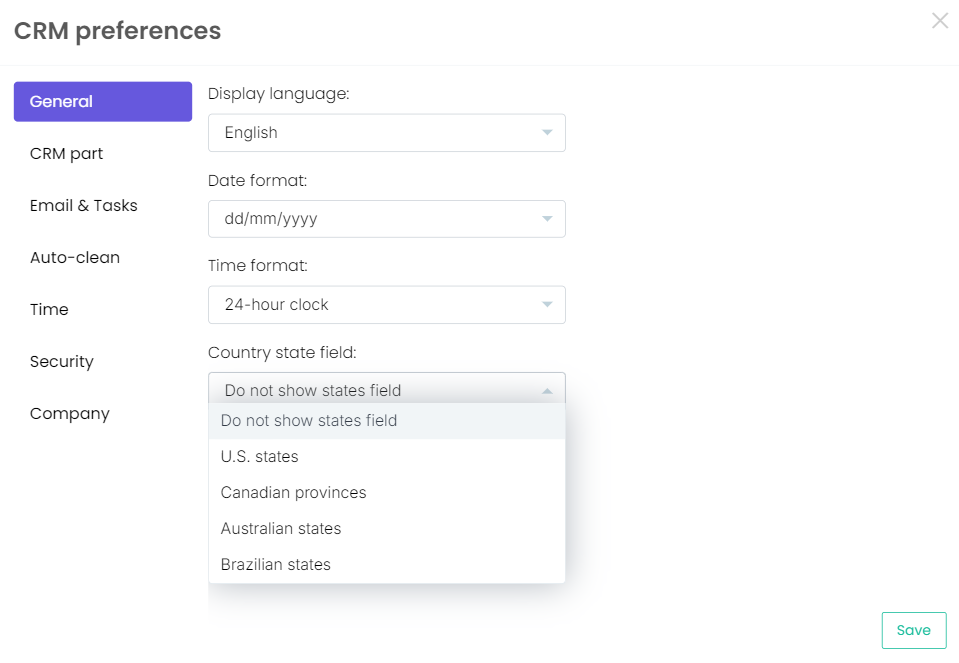
Task: Switch to the Company tab
Action: click(x=70, y=414)
